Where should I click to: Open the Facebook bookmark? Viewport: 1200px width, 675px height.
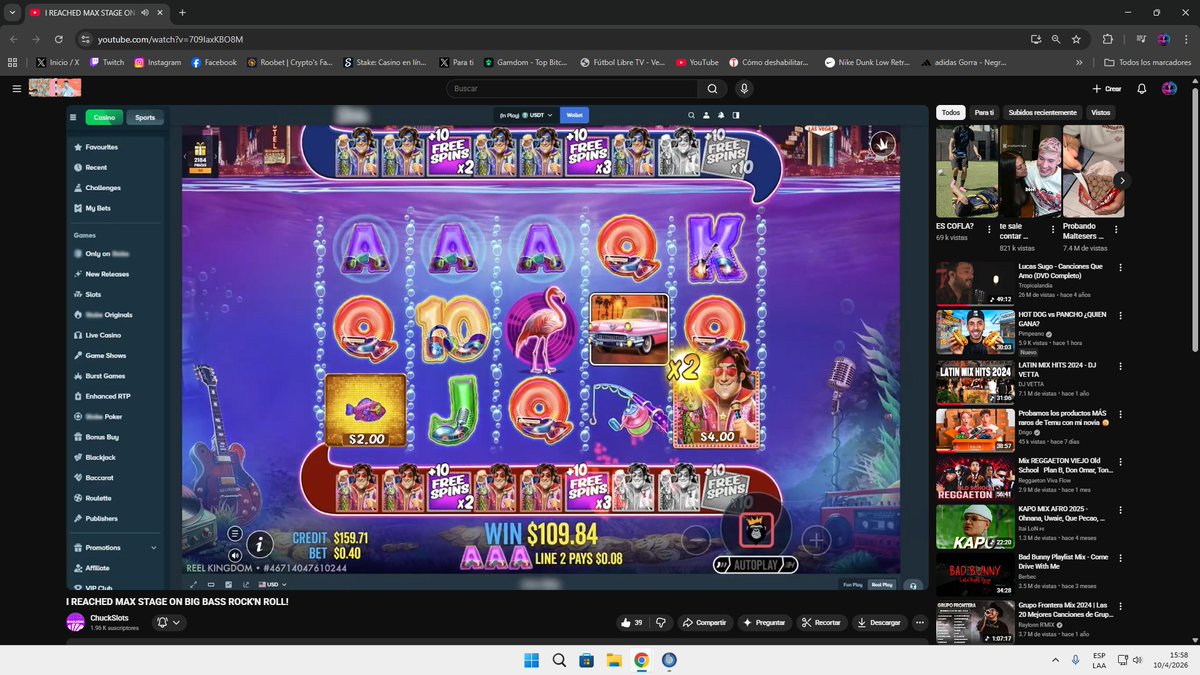tap(214, 62)
